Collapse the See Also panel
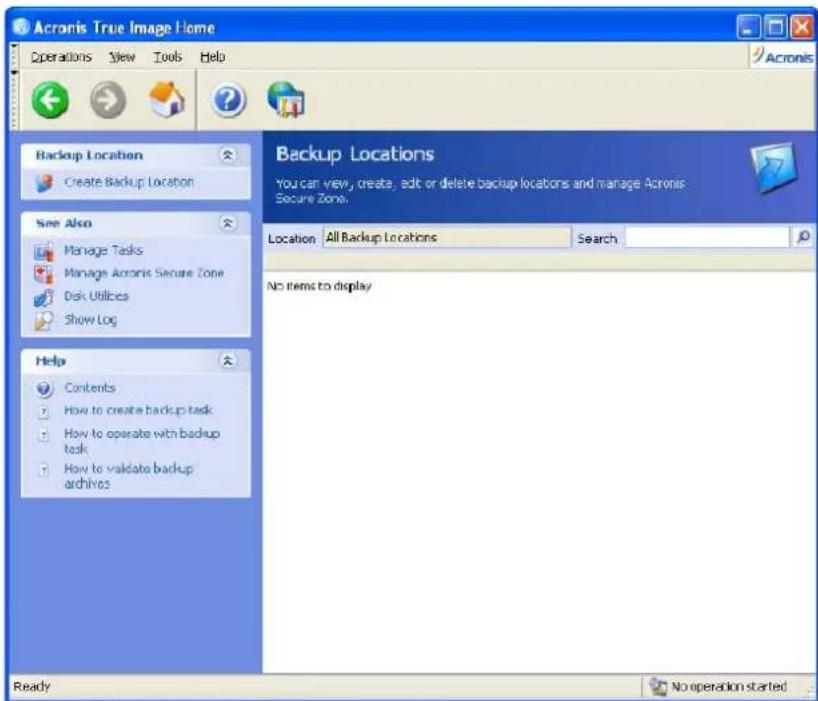Viewport: 818px width, 701px height. coord(227,223)
